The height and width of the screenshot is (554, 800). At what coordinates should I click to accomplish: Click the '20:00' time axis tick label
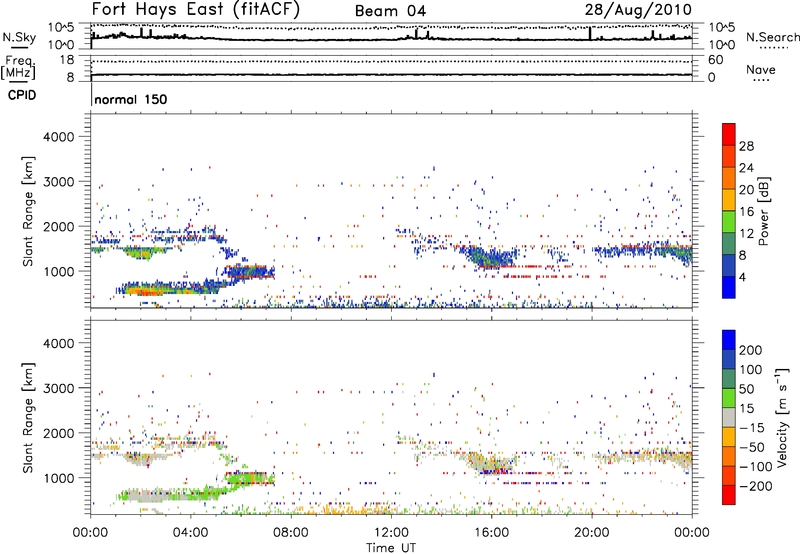[x=592, y=533]
